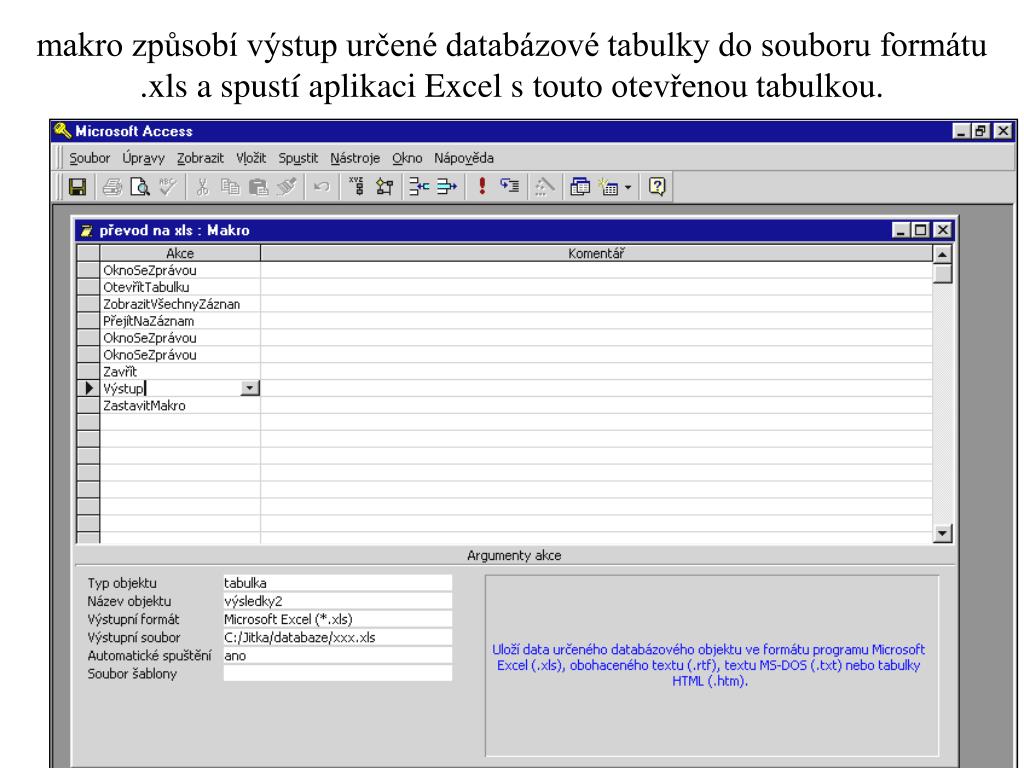The height and width of the screenshot is (768, 1024).
Task: Toggle the Conditions column icon
Action: [x=382, y=187]
